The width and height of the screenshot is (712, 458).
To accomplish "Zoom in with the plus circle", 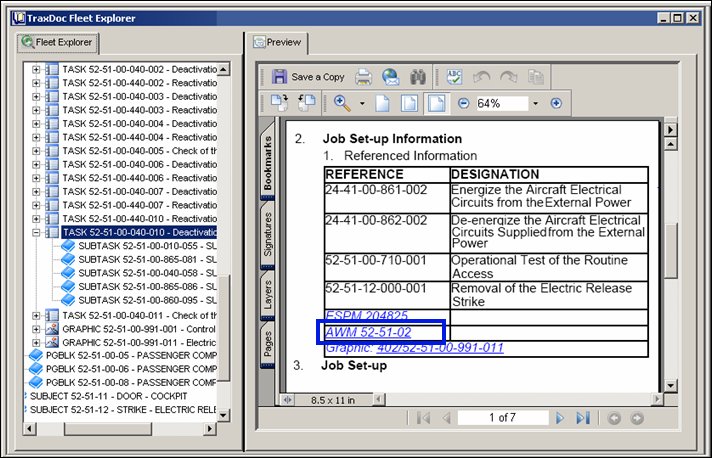I will [556, 103].
